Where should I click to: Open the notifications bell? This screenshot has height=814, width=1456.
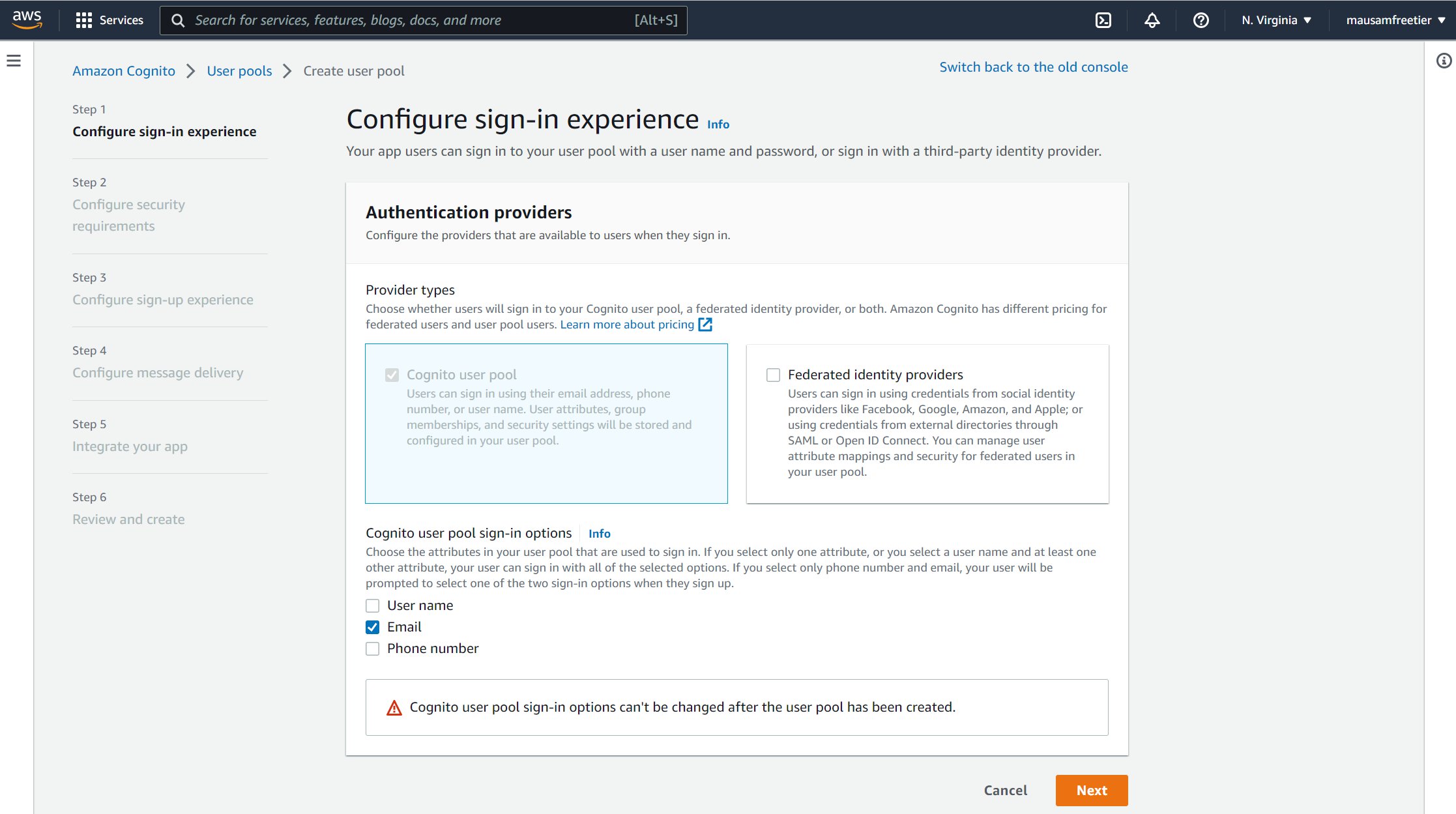click(1152, 20)
